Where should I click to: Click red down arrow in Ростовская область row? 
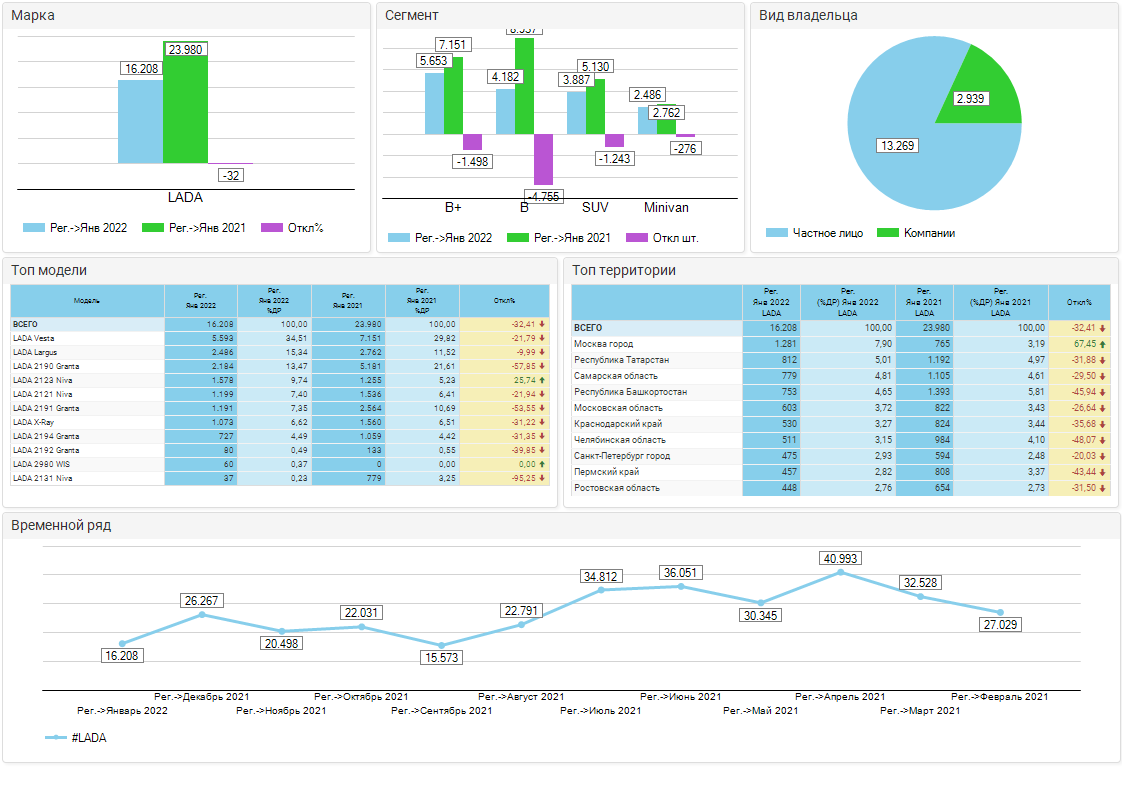[1103, 488]
